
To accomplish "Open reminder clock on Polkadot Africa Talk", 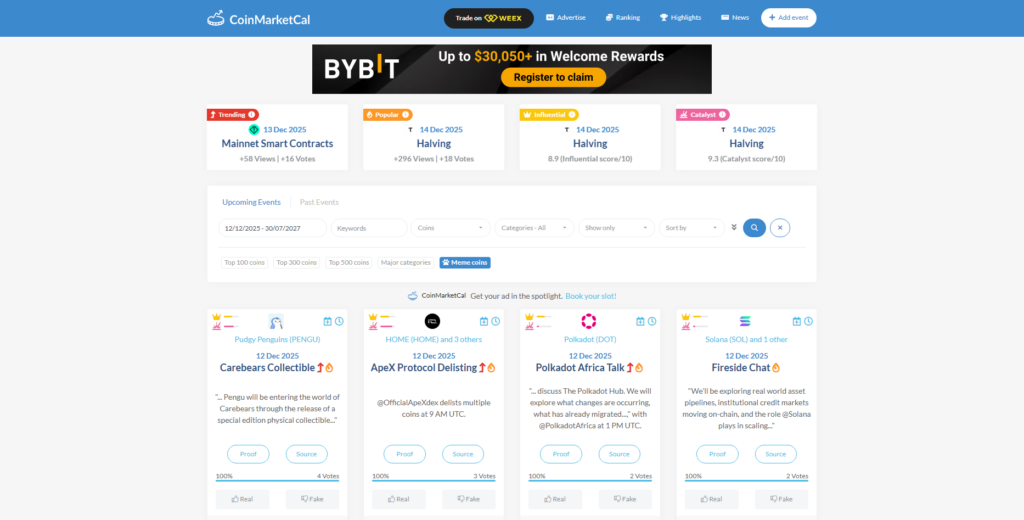I will point(652,321).
